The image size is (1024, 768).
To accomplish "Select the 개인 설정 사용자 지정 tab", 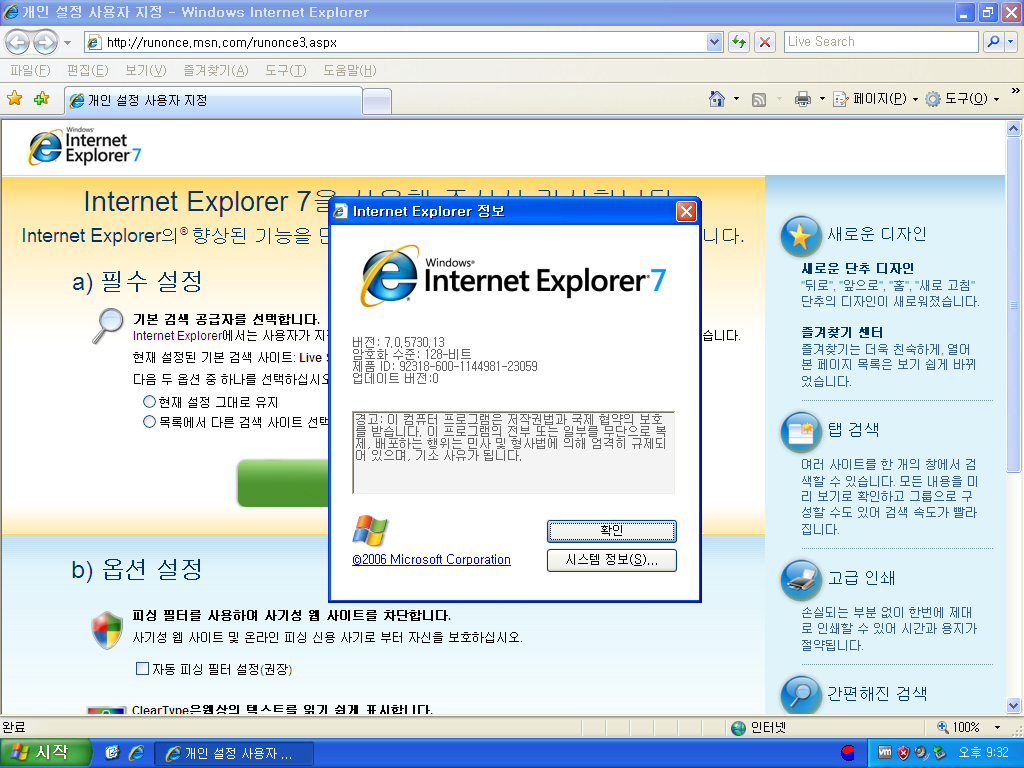I will tap(213, 100).
